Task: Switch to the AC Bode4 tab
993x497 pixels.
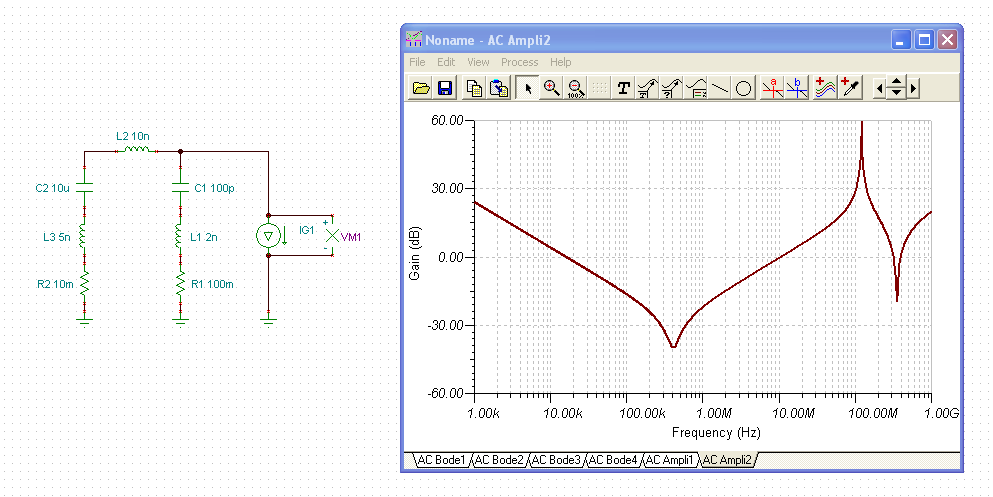Action: [x=612, y=460]
